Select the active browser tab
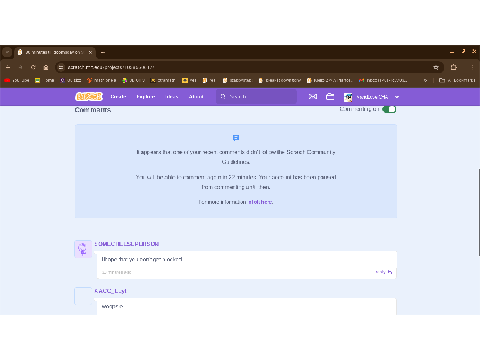 pyautogui.click(x=55, y=52)
